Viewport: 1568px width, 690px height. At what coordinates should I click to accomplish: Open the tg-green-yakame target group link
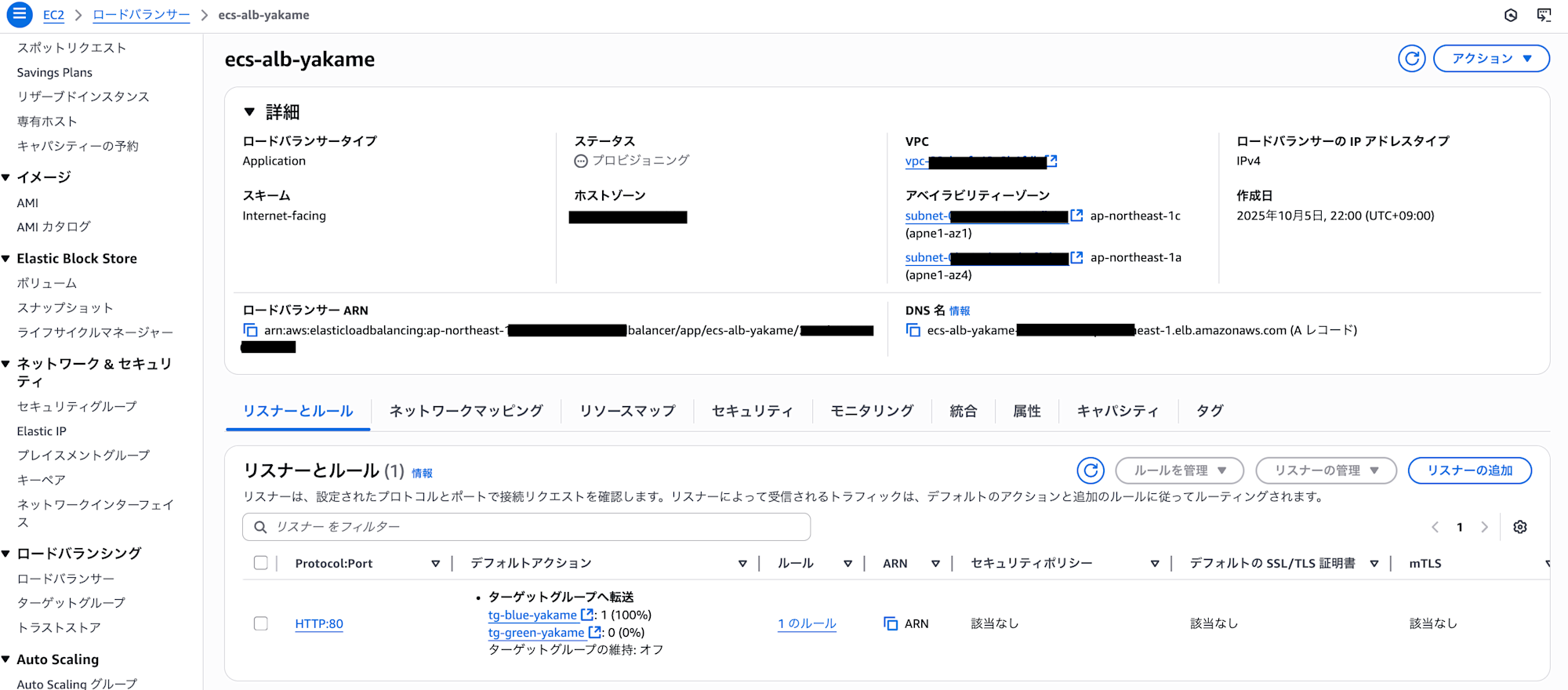(536, 633)
